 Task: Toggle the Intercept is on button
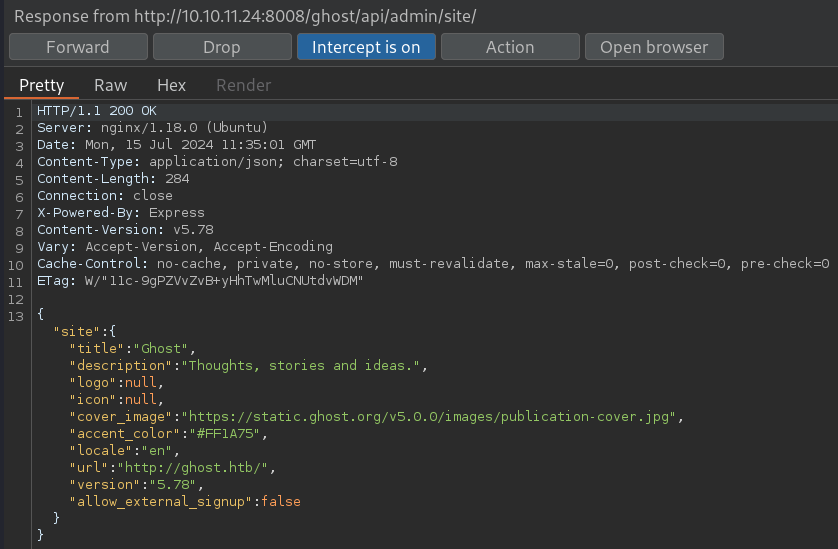[366, 47]
